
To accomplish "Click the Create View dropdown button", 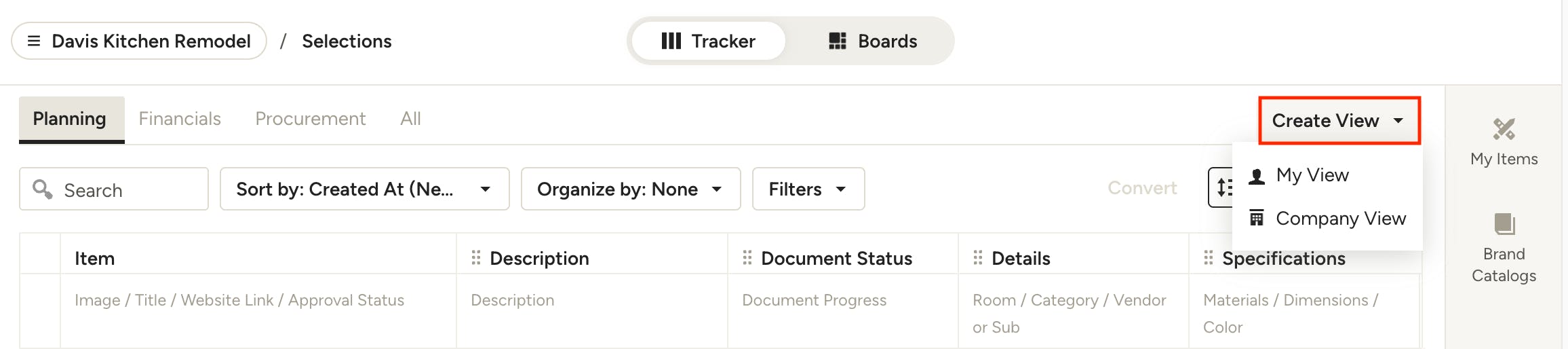I will pos(1339,121).
